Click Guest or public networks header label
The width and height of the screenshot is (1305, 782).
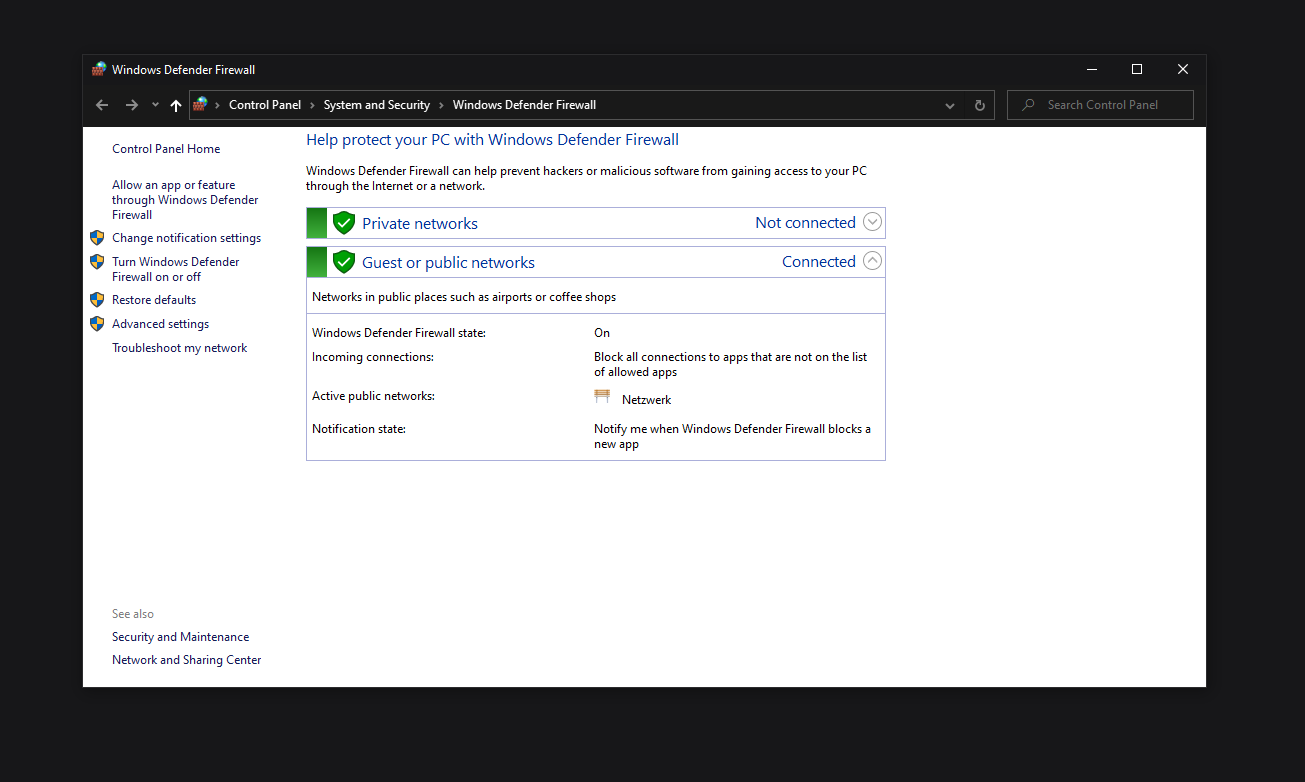[x=448, y=263]
